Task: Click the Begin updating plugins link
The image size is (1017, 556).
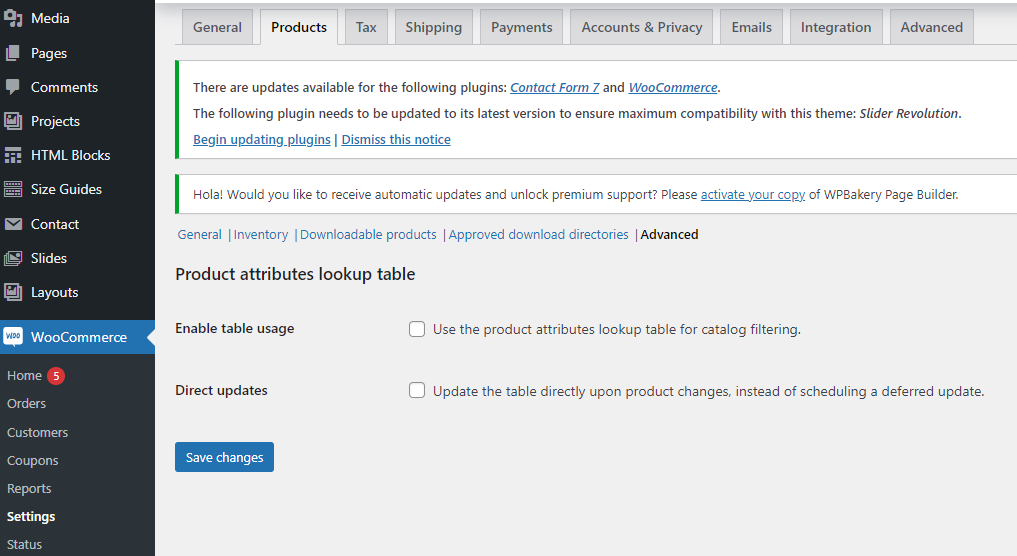Action: point(261,139)
